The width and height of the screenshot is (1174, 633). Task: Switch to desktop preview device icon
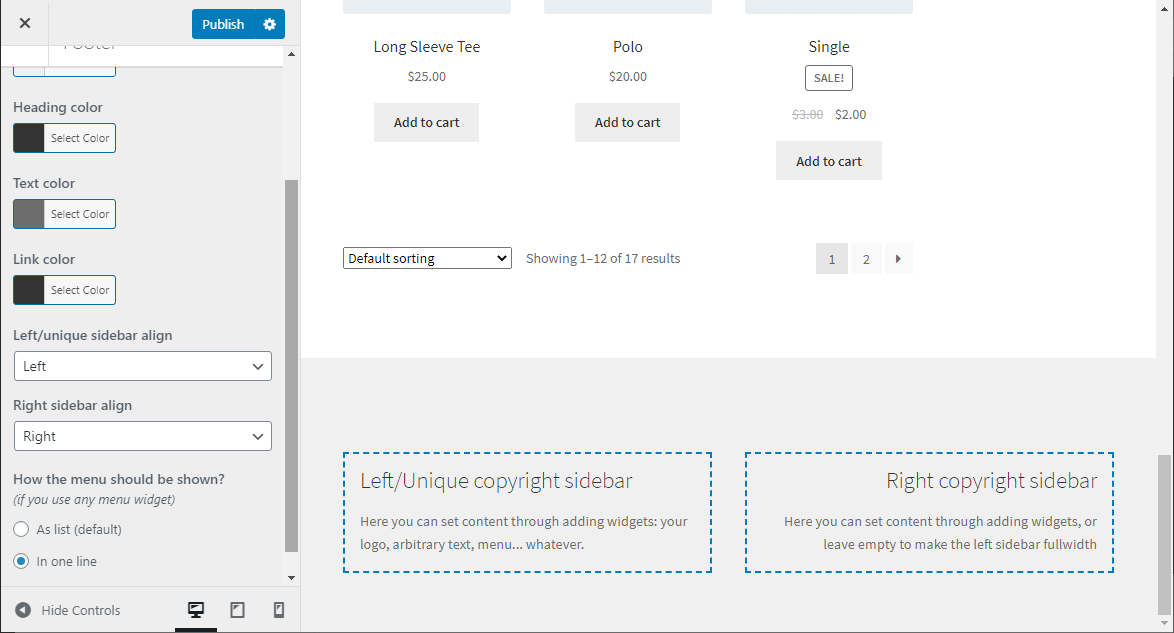tap(196, 610)
